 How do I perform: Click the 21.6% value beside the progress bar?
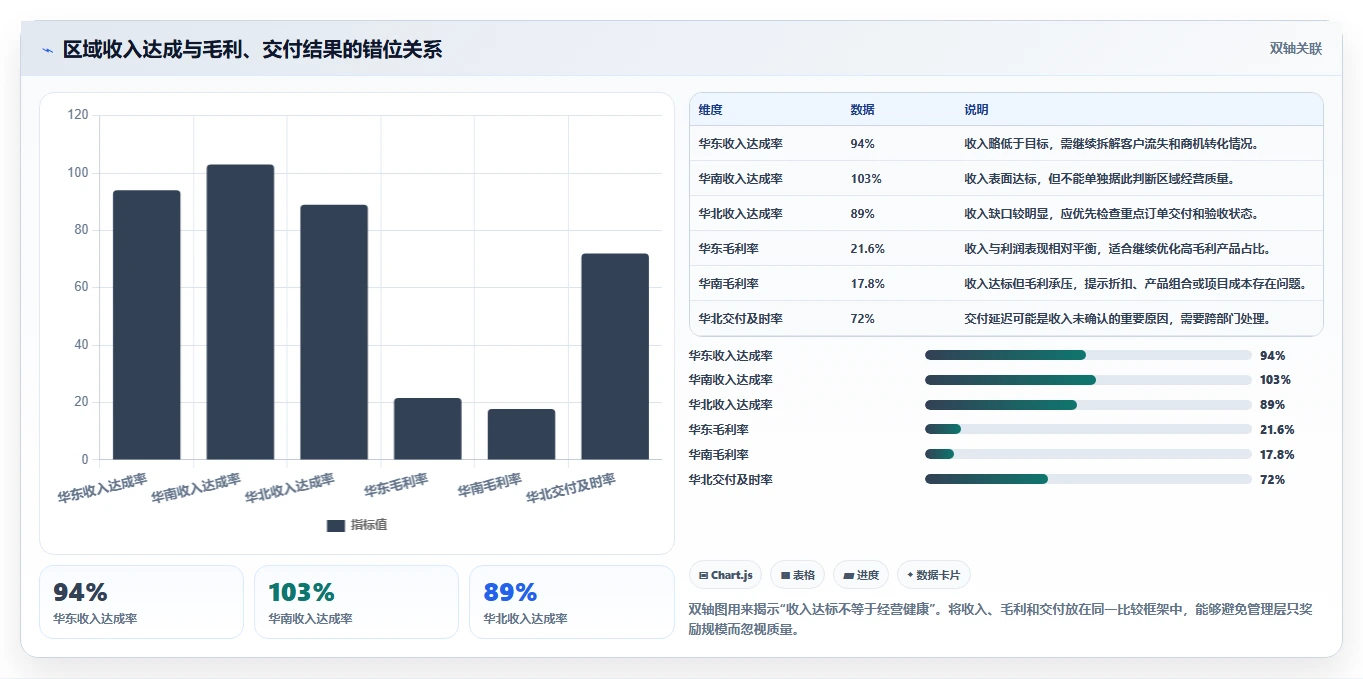pyautogui.click(x=1277, y=430)
